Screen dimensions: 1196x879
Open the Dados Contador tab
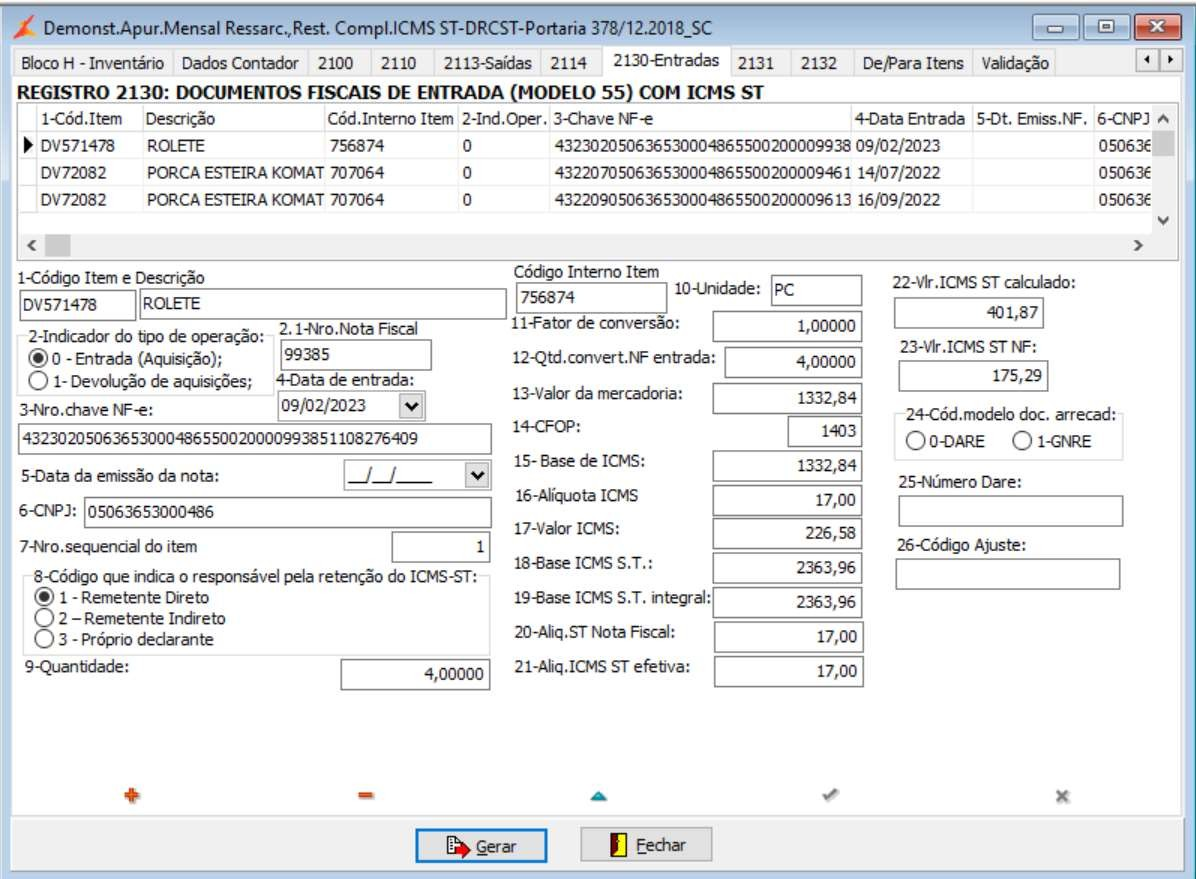240,63
